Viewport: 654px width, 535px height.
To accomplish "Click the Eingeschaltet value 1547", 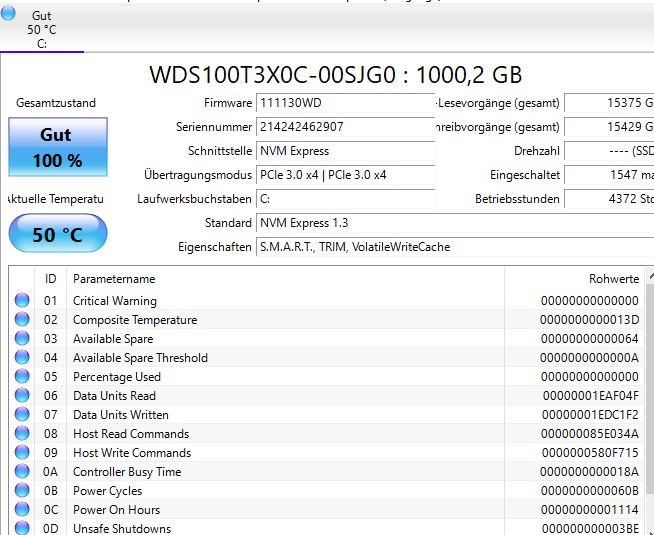I will (609, 175).
